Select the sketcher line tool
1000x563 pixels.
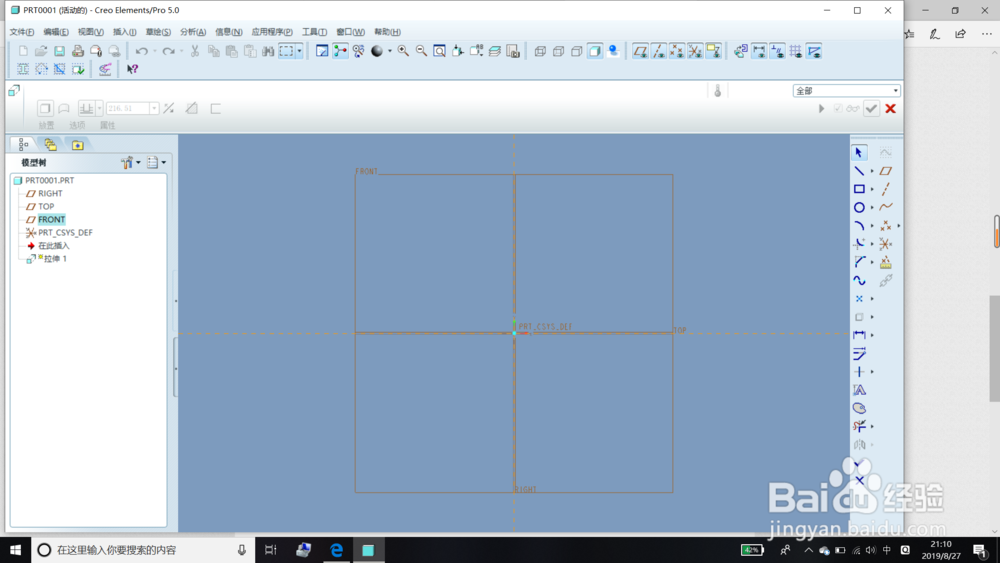pyautogui.click(x=859, y=171)
